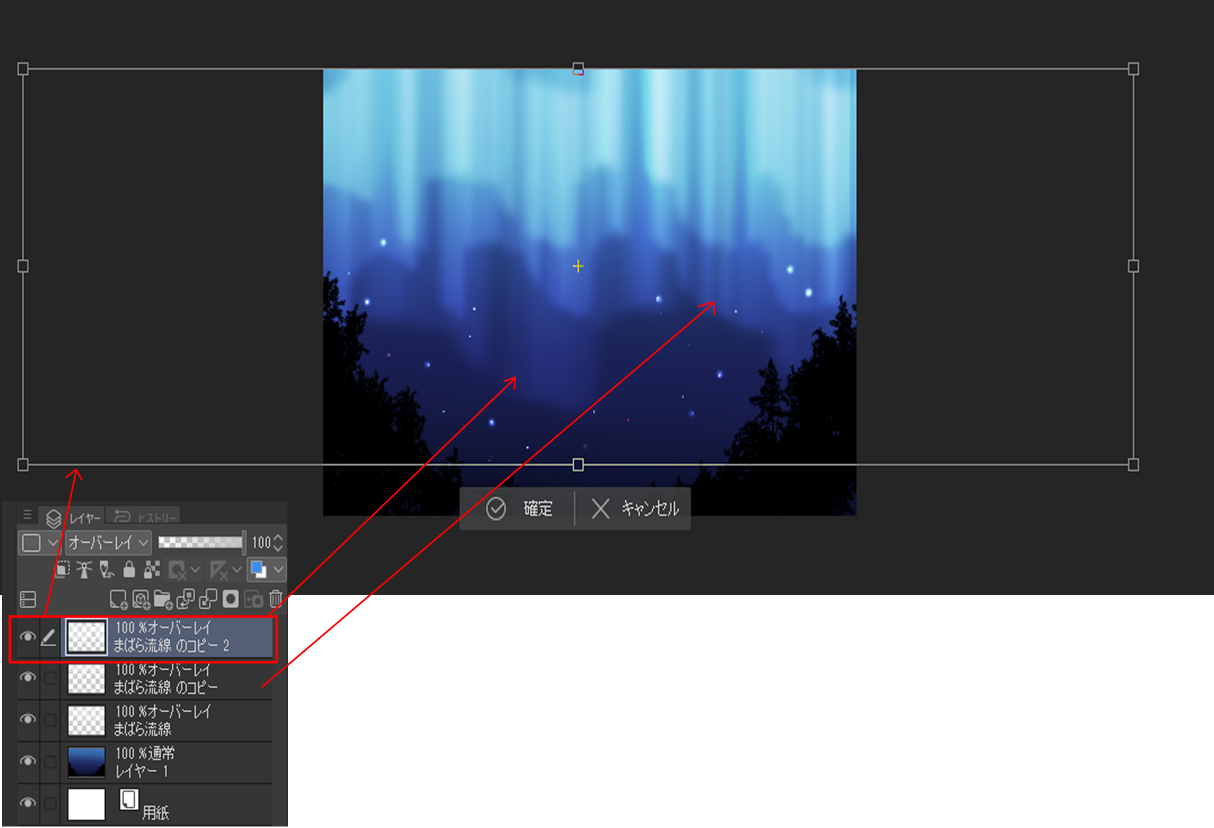Open the オーバーレイ blend mode dropdown
1214x828 pixels.
tap(108, 542)
